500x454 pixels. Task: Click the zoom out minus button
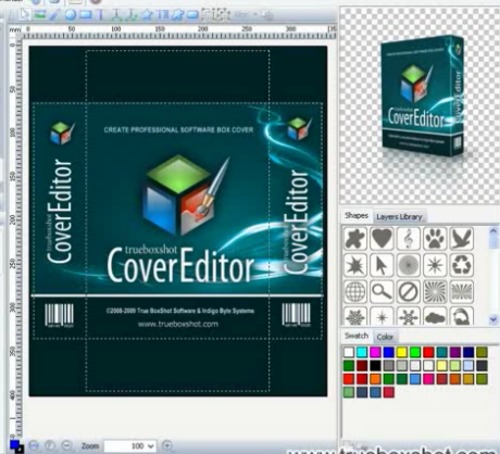(67, 445)
